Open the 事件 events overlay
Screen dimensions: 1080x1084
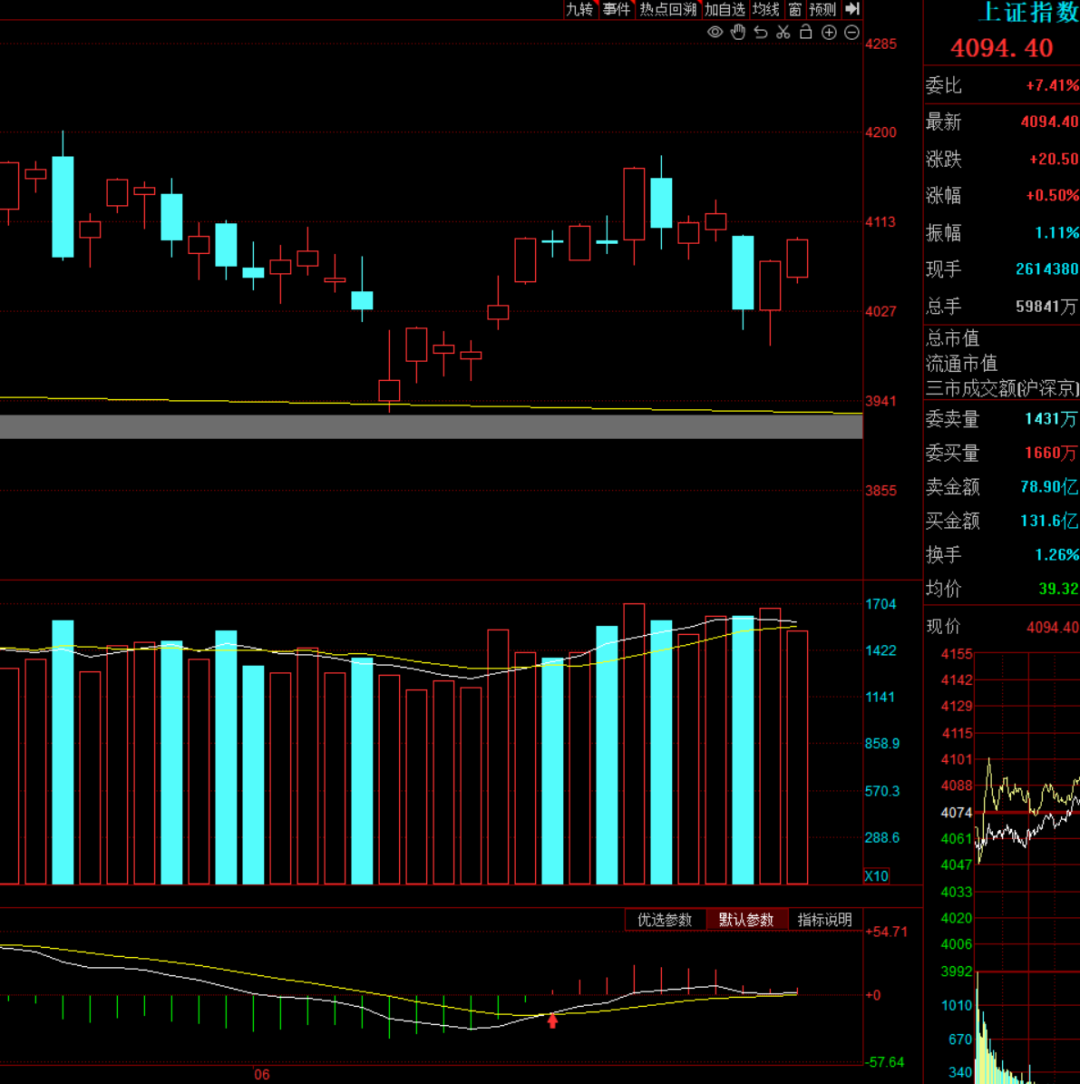coord(616,9)
